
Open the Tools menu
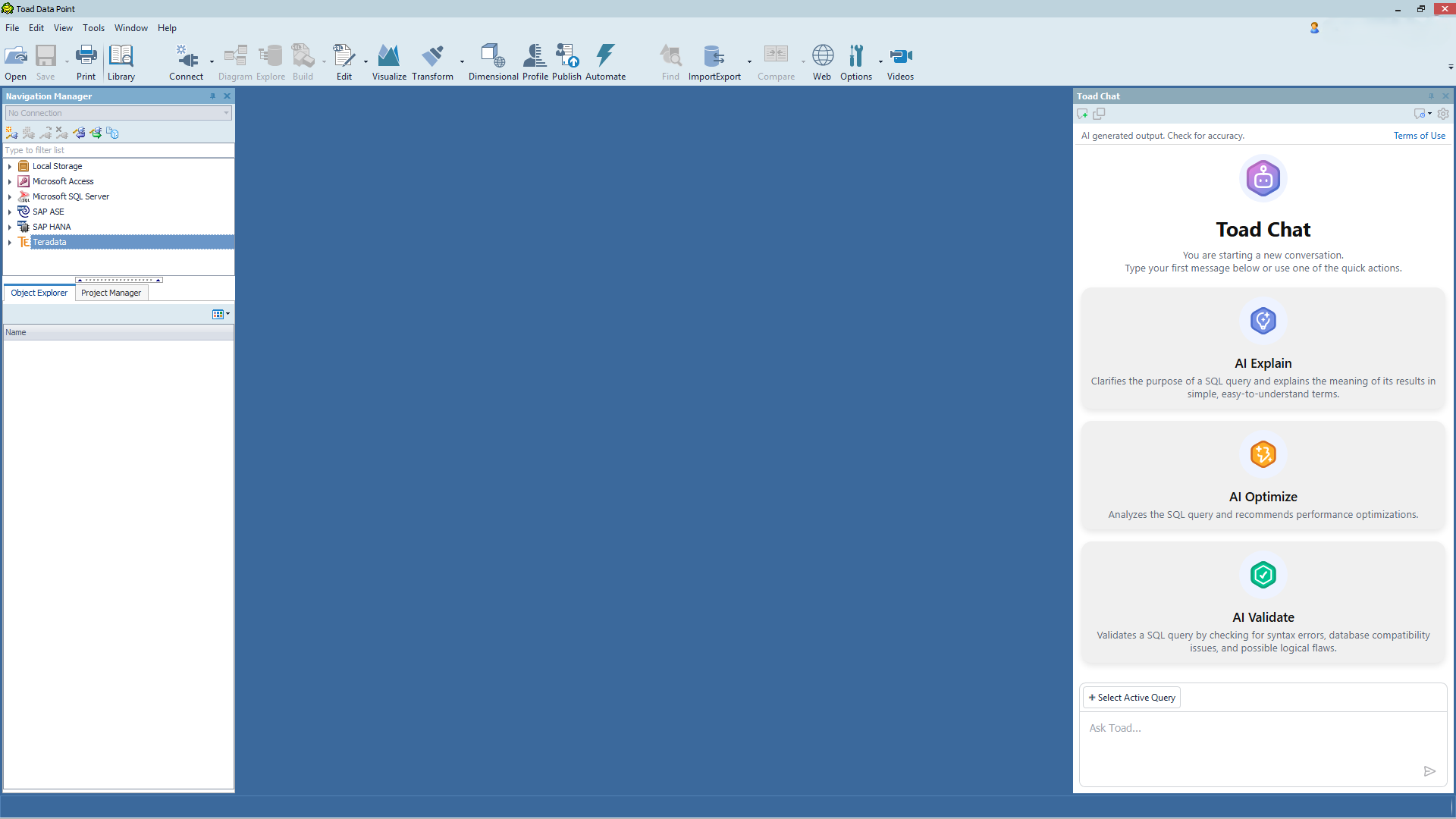pos(94,28)
